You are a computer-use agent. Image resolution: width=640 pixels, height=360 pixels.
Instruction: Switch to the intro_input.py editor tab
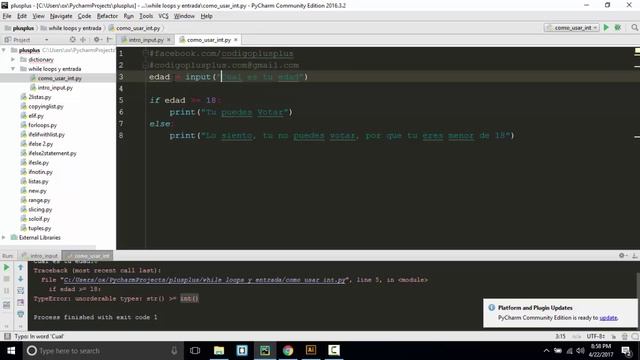[x=145, y=40]
